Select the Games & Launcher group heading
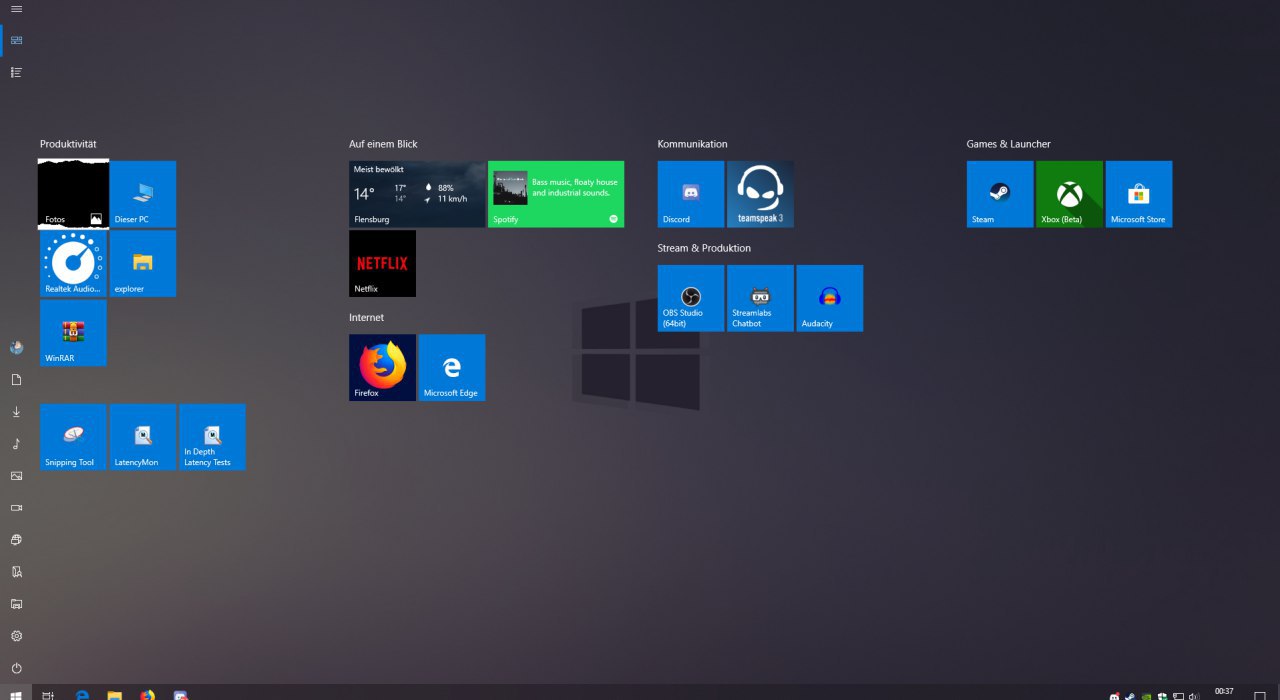 coord(1008,144)
